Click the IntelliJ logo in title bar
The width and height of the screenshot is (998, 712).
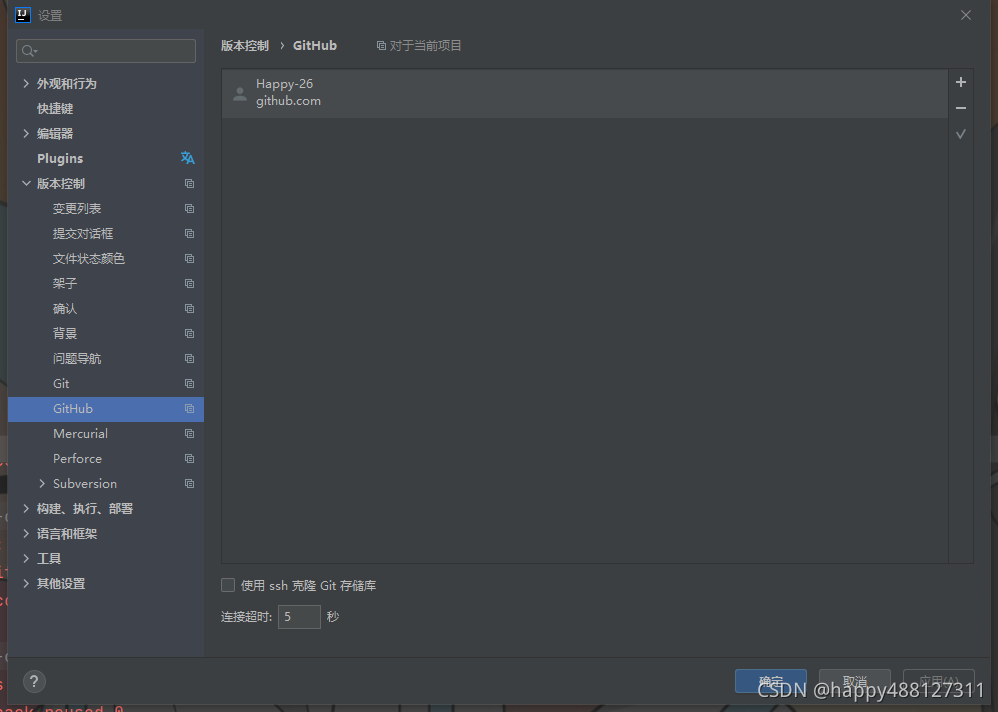click(22, 15)
